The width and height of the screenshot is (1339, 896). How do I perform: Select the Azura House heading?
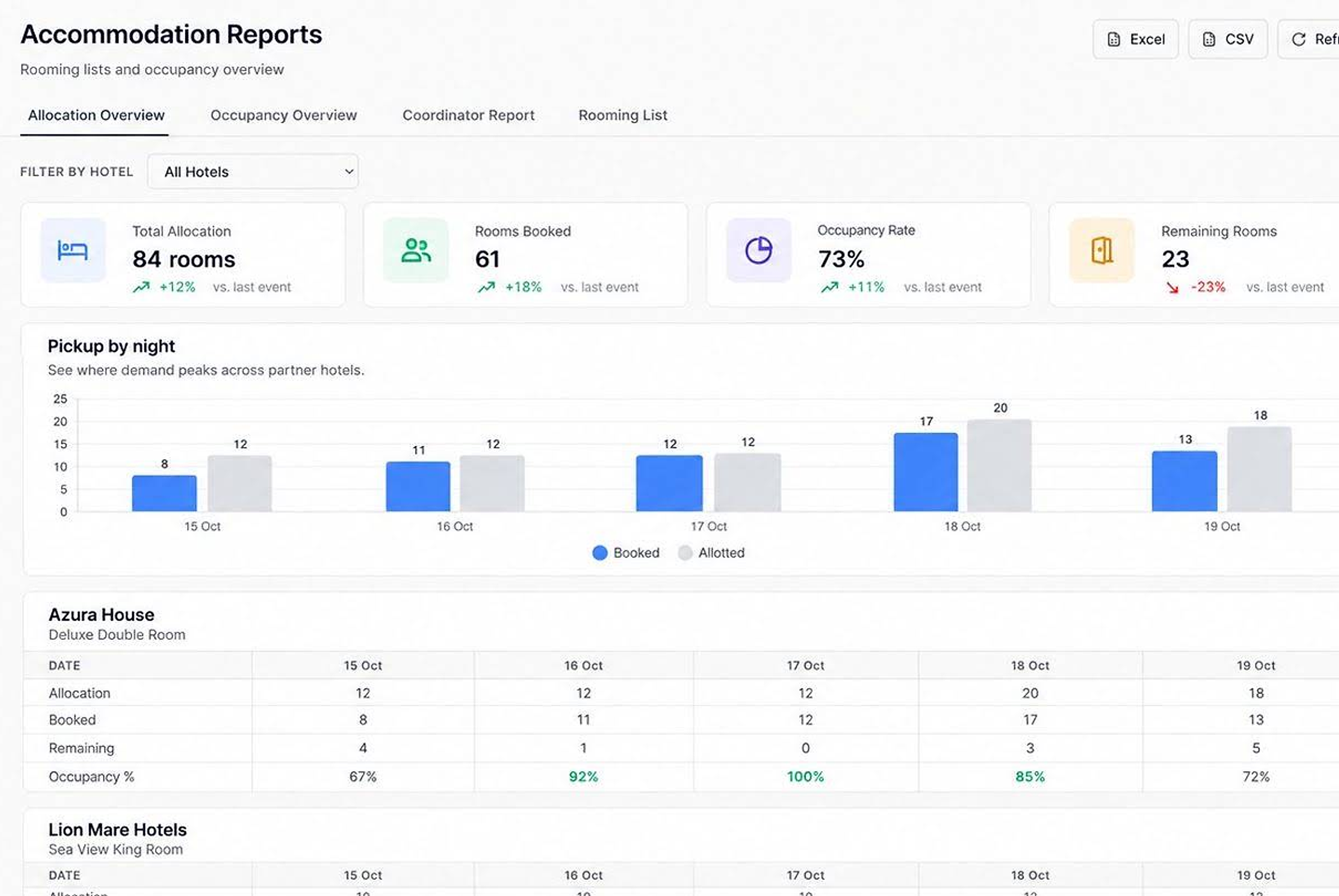pyautogui.click(x=101, y=614)
